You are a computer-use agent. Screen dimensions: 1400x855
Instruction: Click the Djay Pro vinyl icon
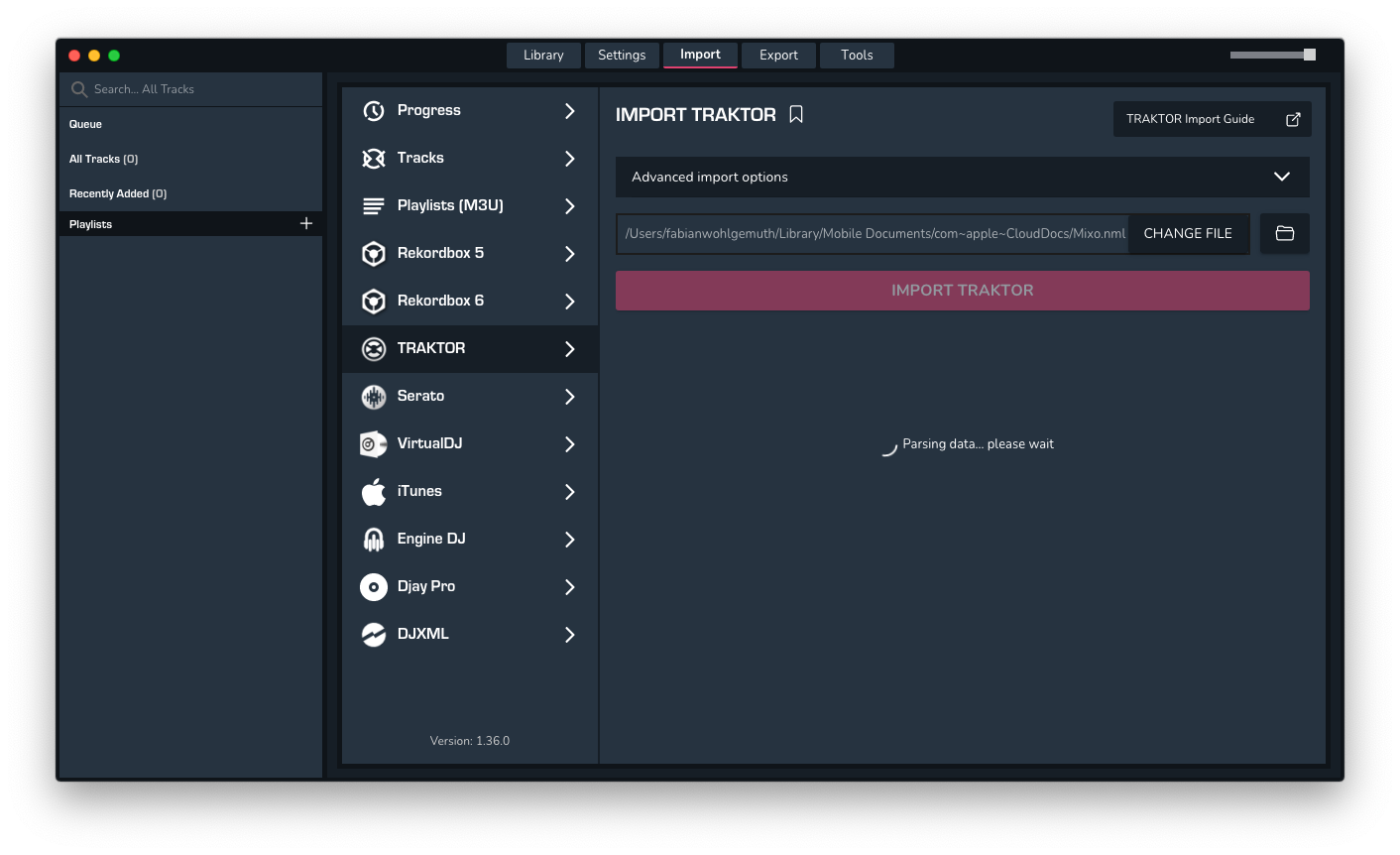374,587
